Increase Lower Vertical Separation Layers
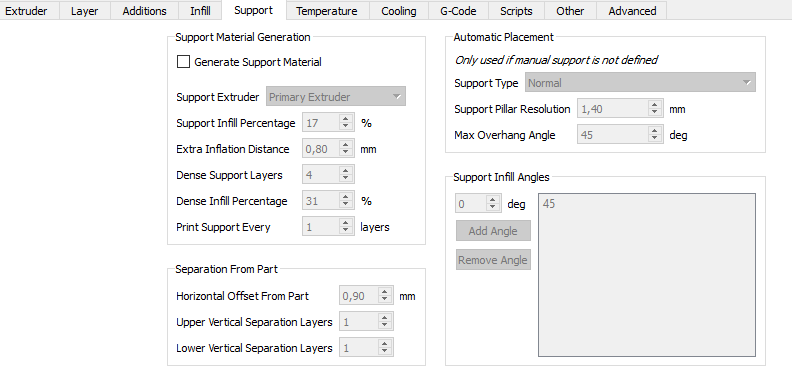This screenshot has height=383, width=792. 385,344
